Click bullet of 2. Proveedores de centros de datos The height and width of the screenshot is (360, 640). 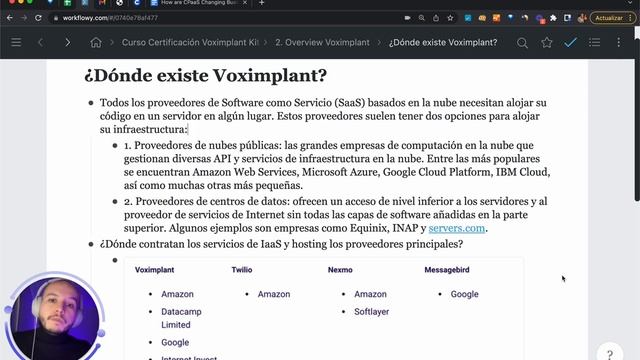click(x=115, y=201)
